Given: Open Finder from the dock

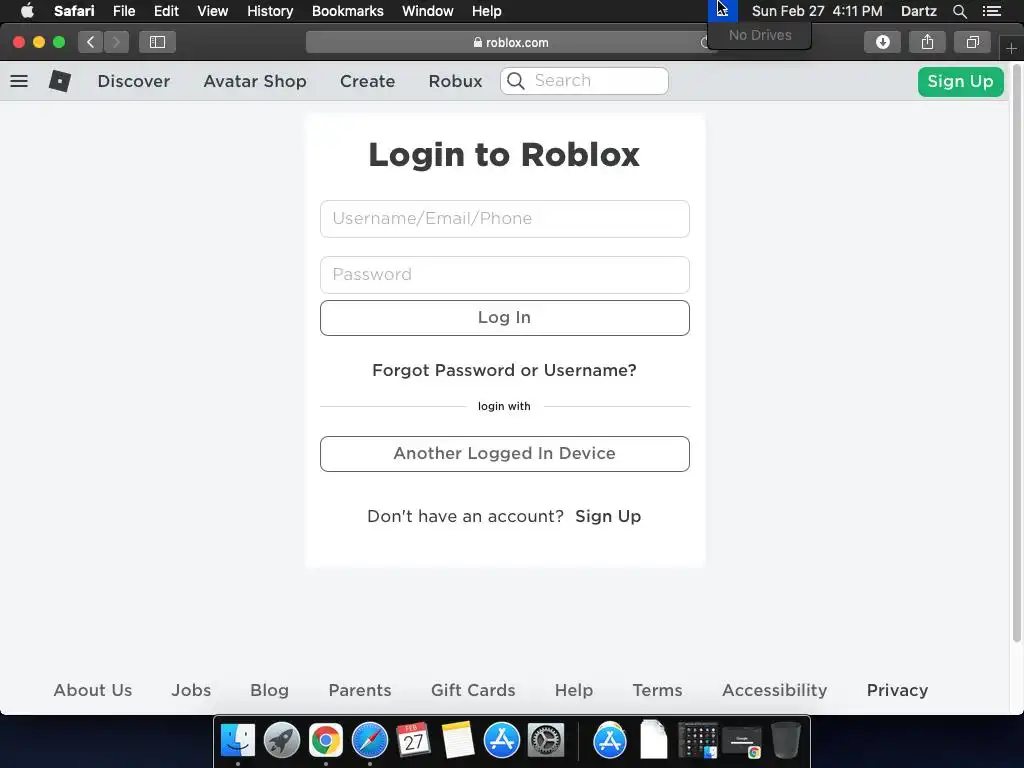Looking at the screenshot, I should coord(238,741).
